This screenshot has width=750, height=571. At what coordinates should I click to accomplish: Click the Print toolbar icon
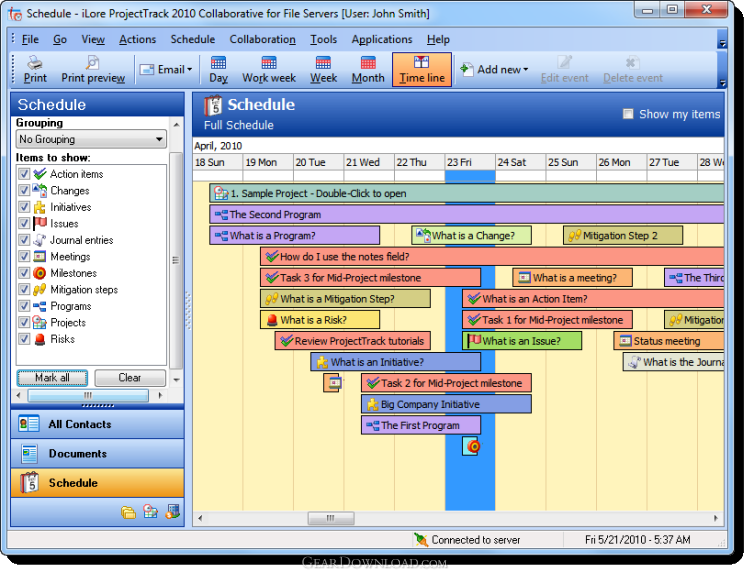click(35, 70)
